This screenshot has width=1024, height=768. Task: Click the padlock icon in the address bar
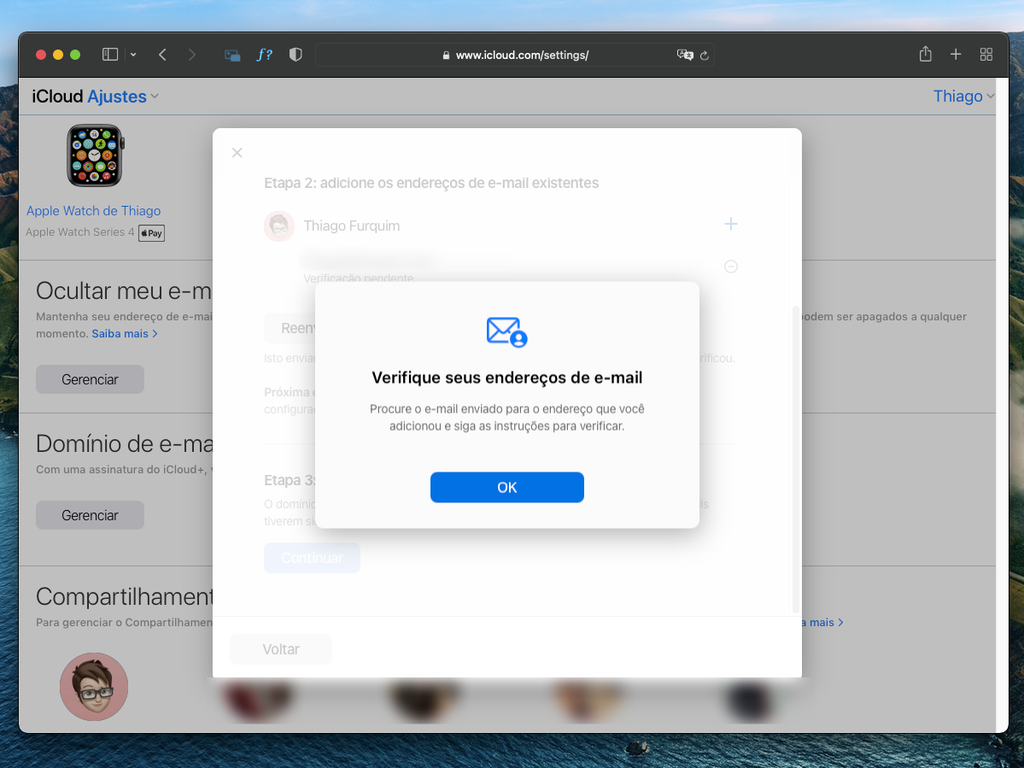point(446,56)
